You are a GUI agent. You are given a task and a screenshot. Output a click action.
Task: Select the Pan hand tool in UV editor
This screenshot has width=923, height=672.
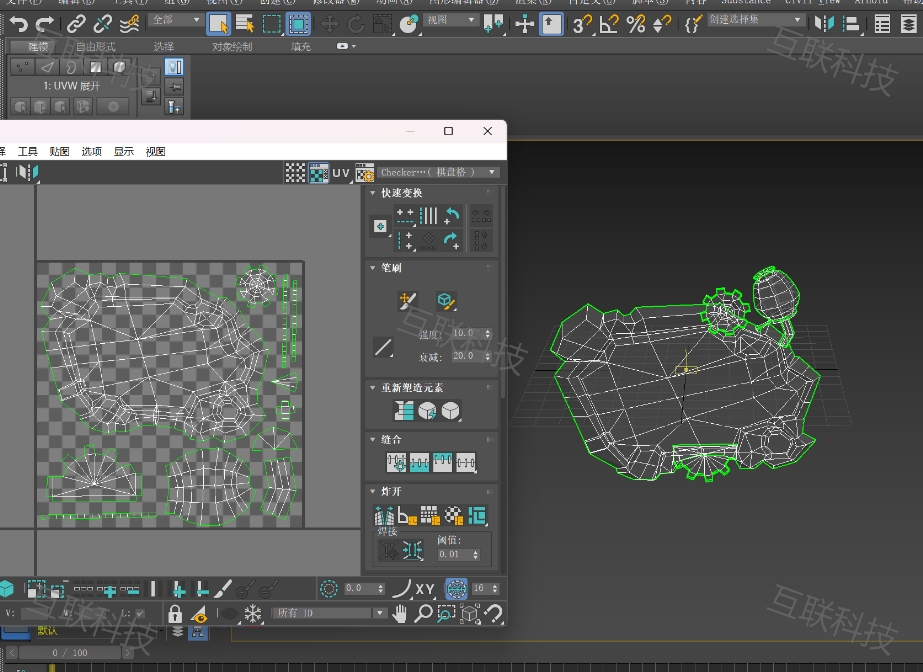400,614
